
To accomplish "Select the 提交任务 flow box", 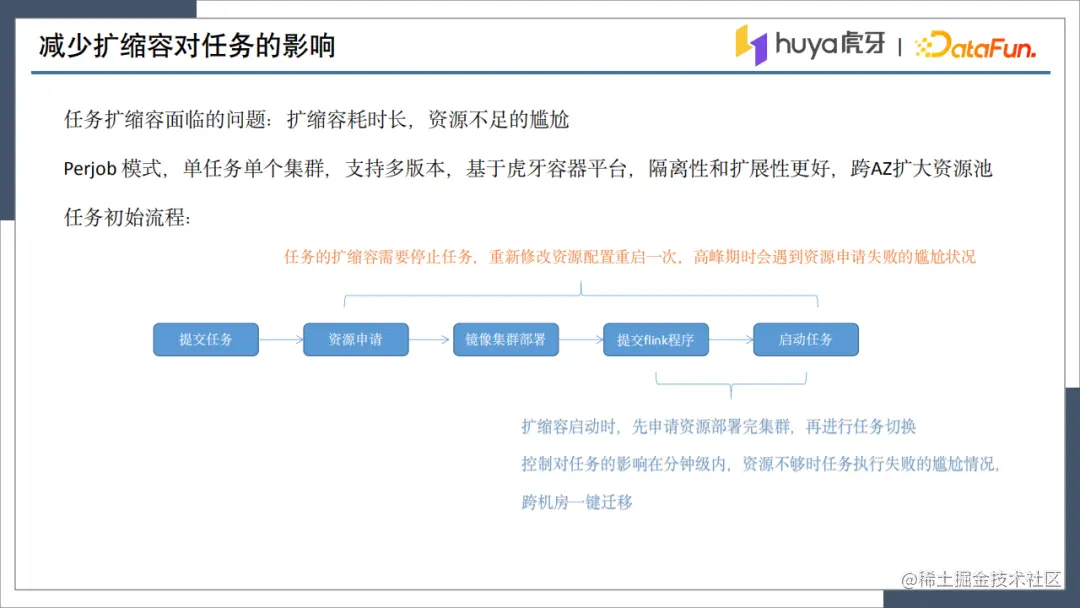I will 206,339.
